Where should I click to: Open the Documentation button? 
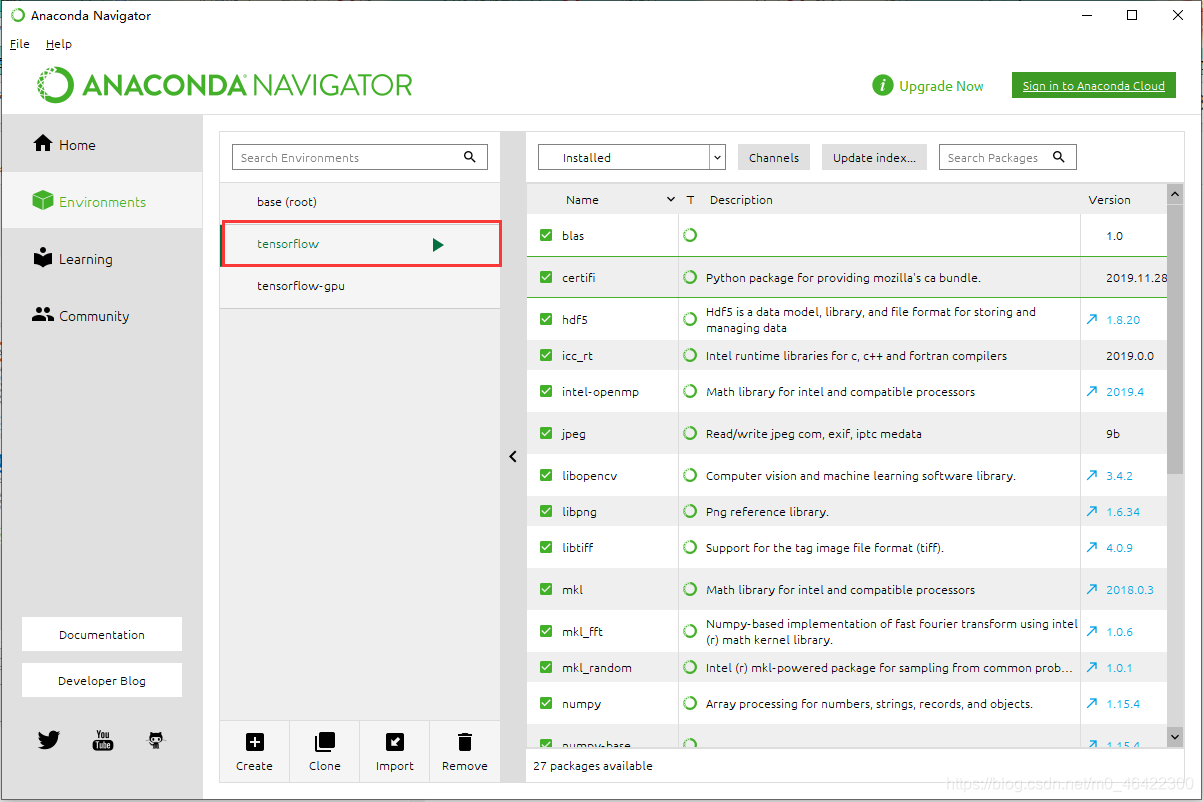point(102,634)
